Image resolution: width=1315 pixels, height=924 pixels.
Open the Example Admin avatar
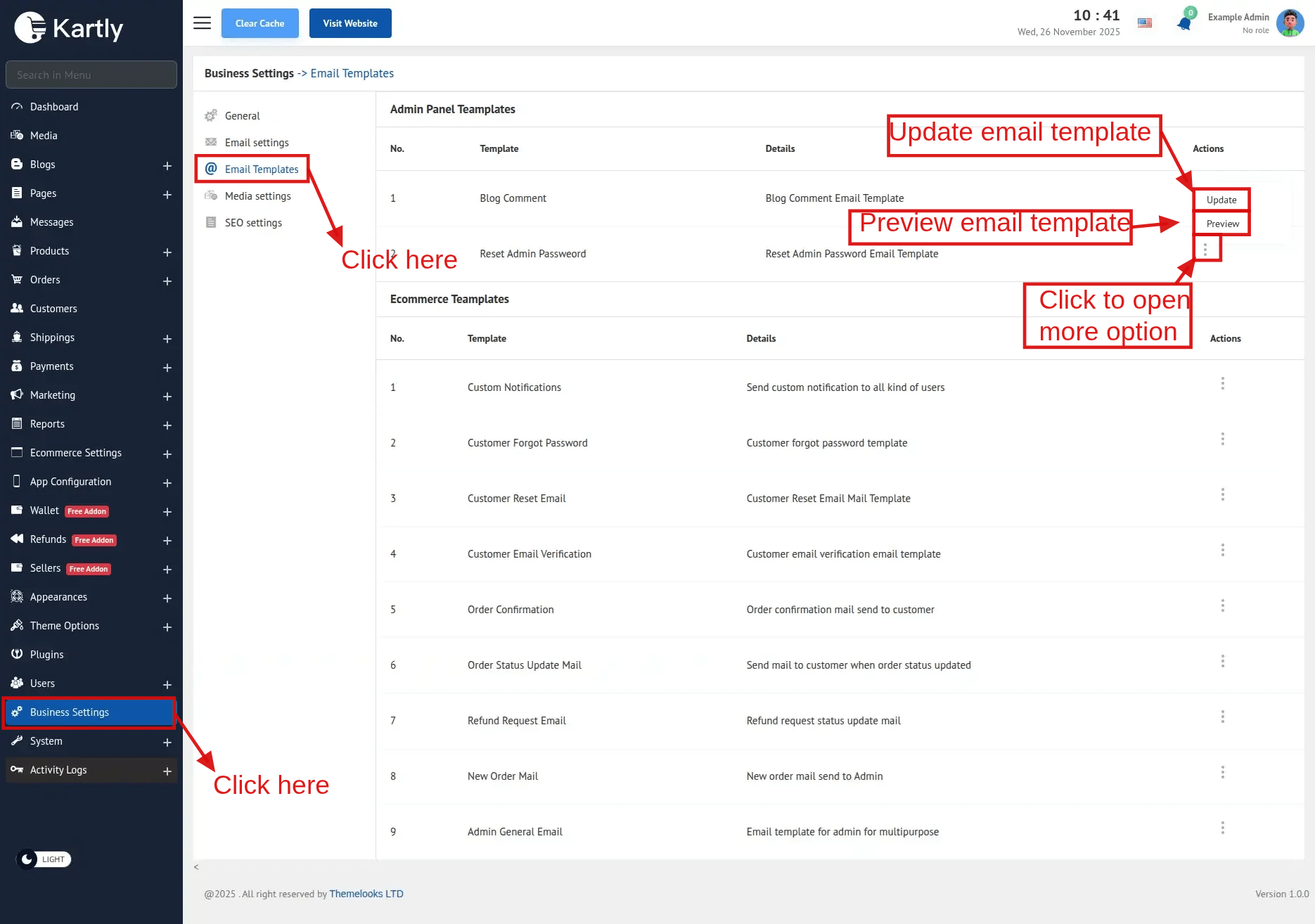[1290, 23]
